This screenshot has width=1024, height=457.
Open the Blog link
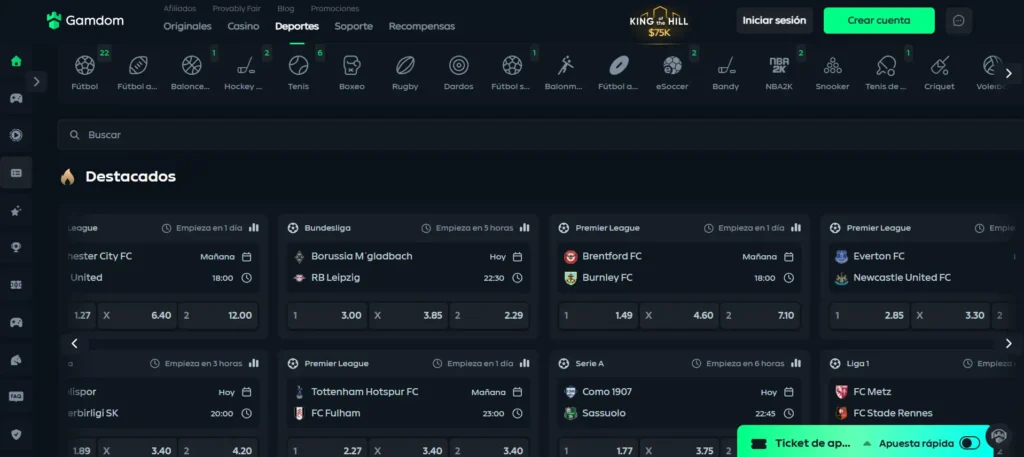click(x=285, y=8)
